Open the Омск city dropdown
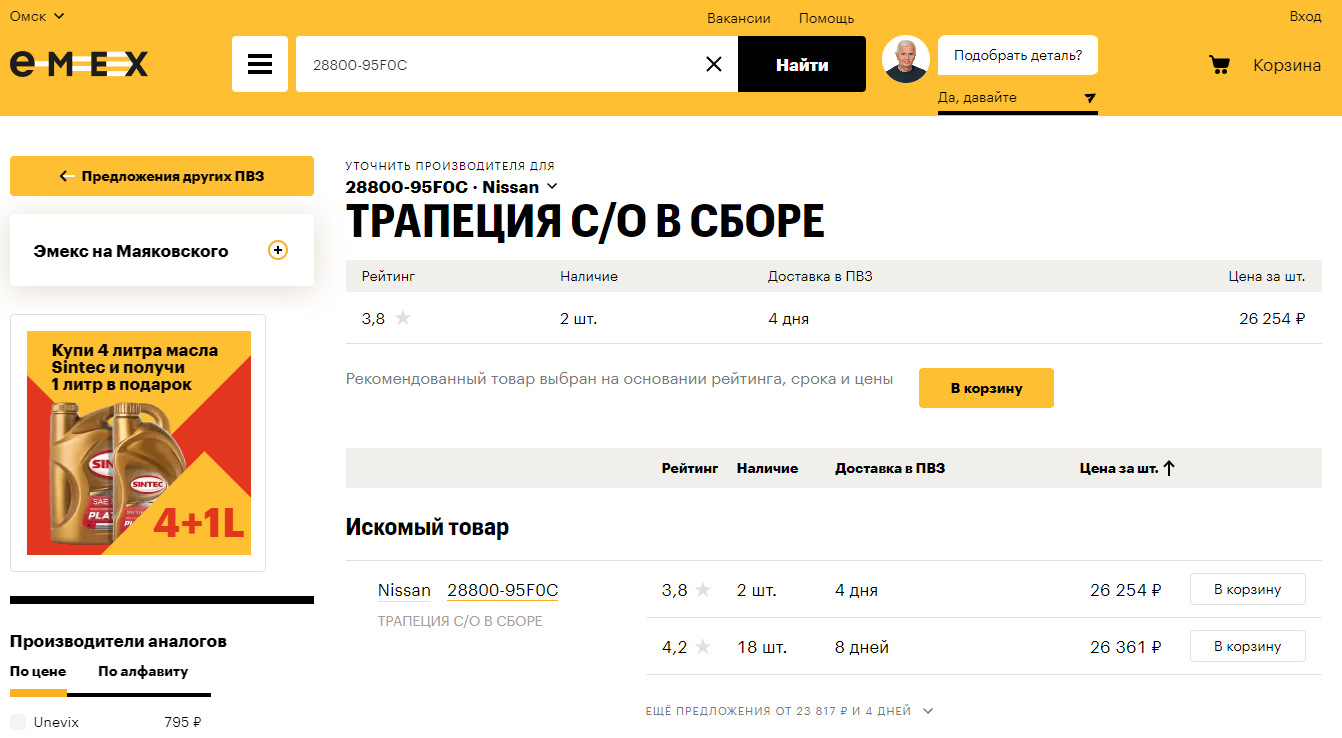The height and width of the screenshot is (738, 1342). click(x=37, y=16)
